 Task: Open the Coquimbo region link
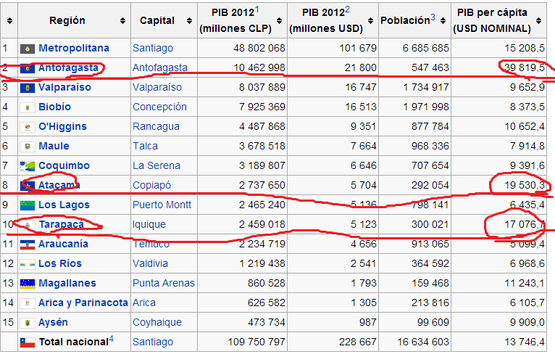64,166
